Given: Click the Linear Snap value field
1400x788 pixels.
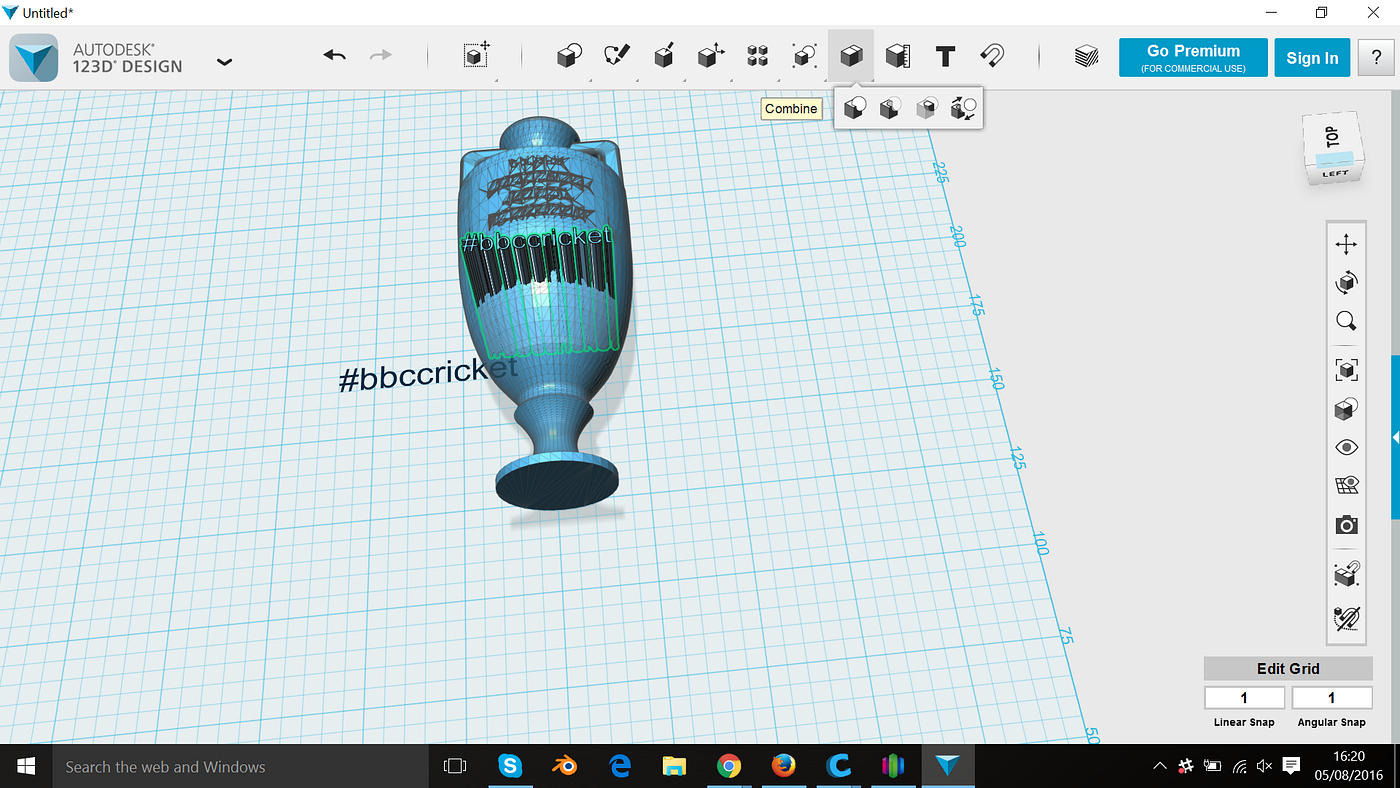Looking at the screenshot, I should (x=1244, y=698).
